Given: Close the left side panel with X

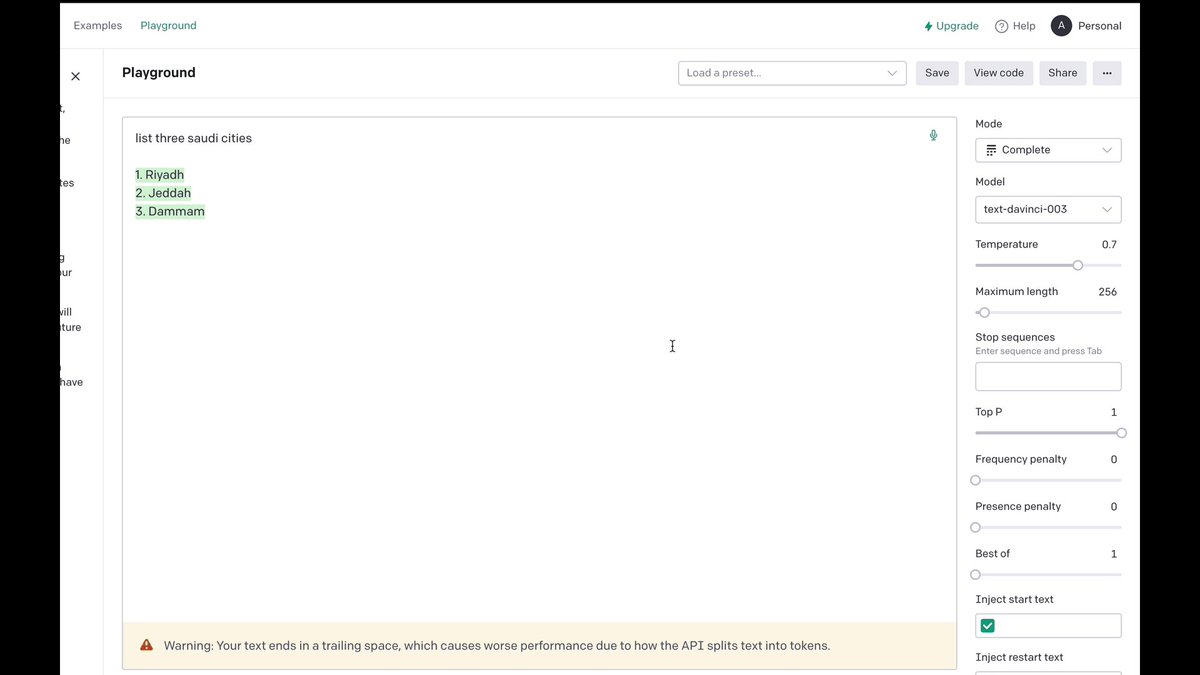Looking at the screenshot, I should coord(75,76).
